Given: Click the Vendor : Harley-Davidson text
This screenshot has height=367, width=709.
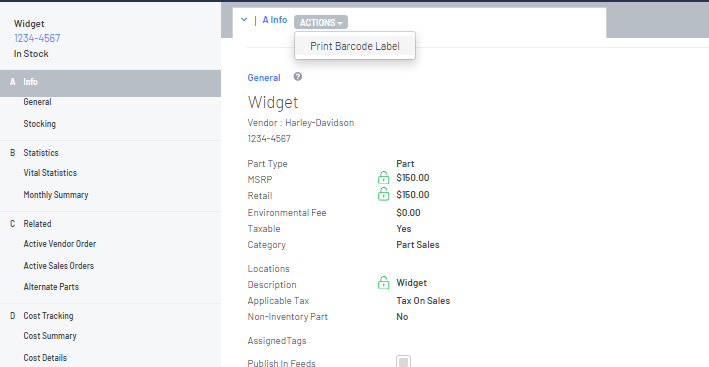Looking at the screenshot, I should point(301,122).
